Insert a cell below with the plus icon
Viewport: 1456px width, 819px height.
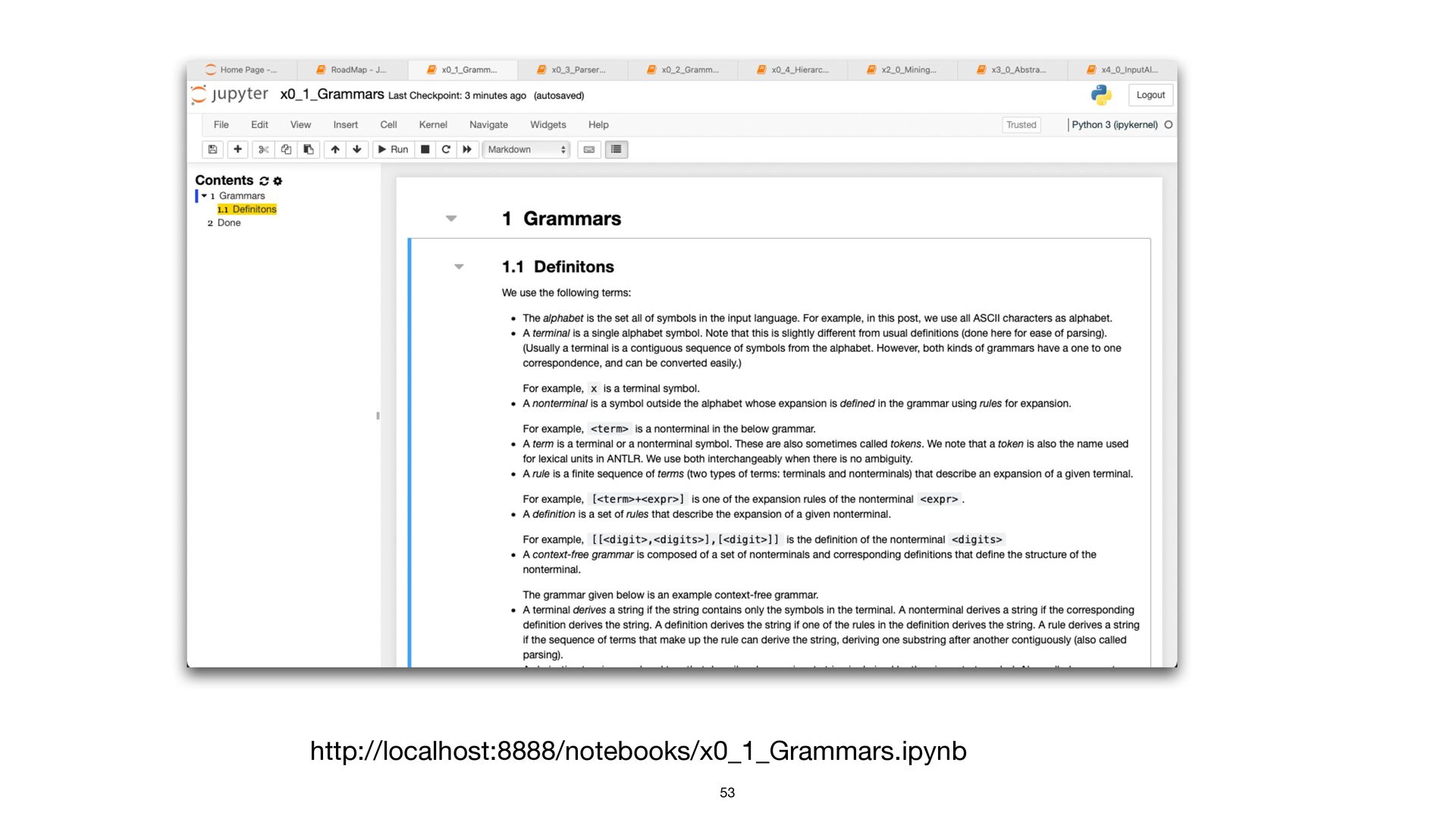[238, 149]
